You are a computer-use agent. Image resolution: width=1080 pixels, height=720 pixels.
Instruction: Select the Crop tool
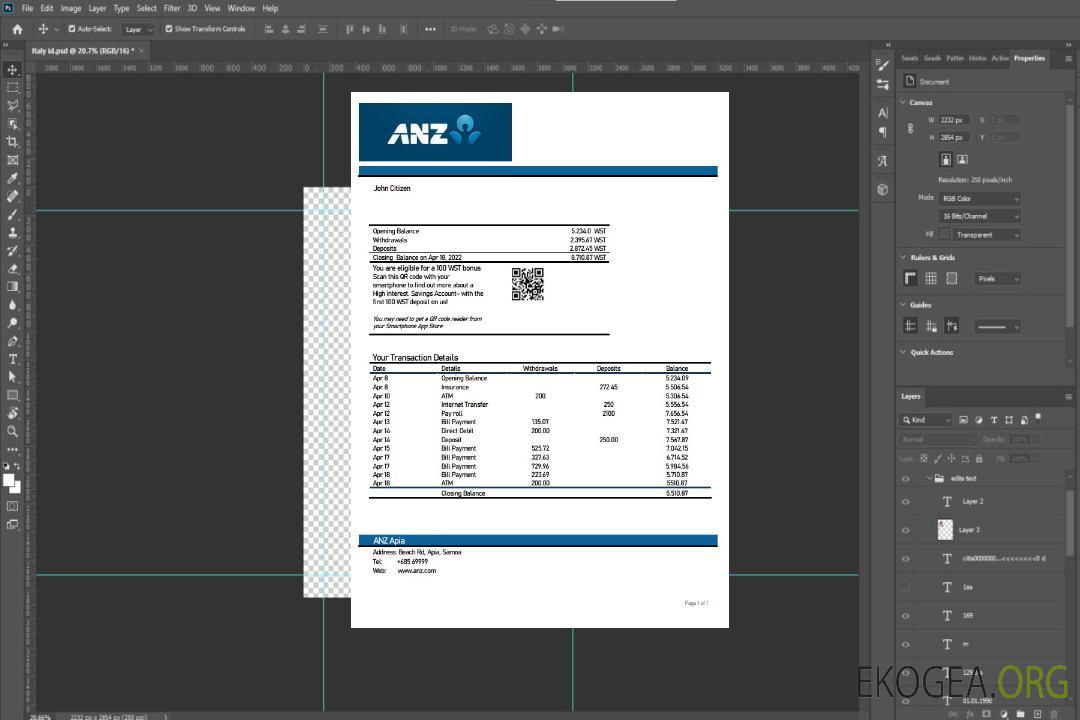click(12, 142)
